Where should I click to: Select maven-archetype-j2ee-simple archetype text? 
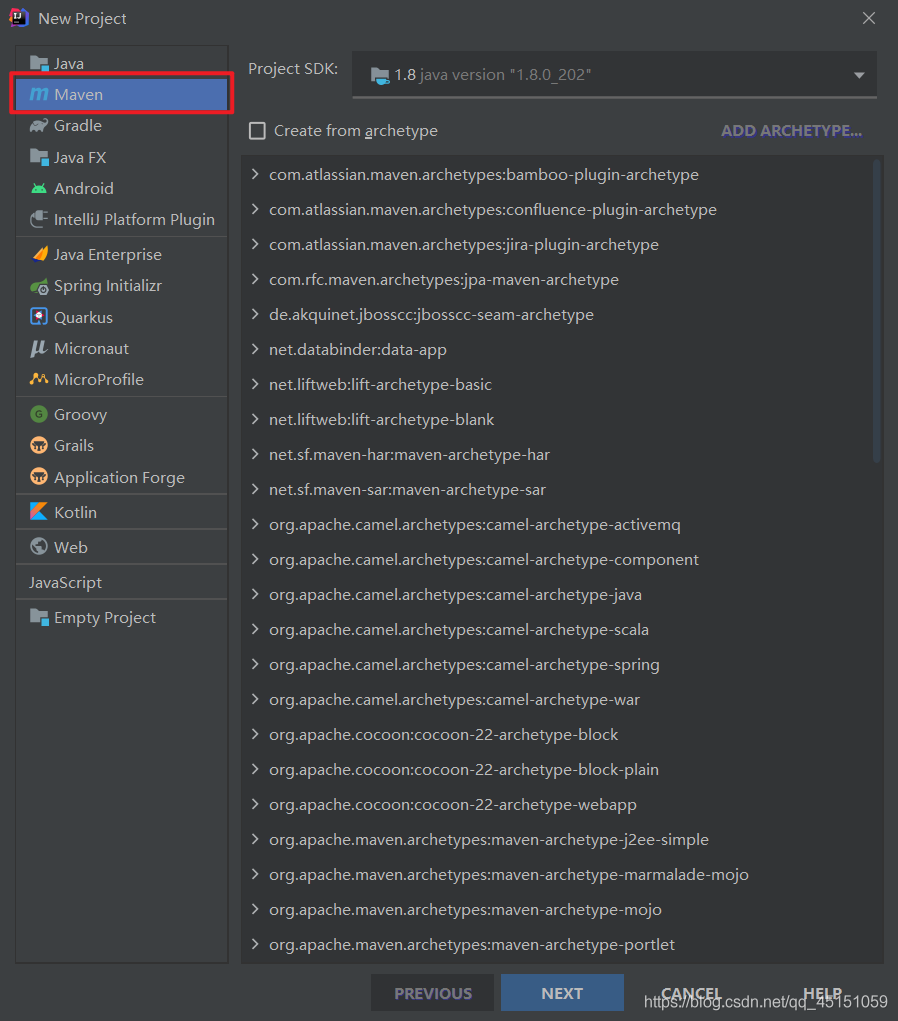click(489, 839)
